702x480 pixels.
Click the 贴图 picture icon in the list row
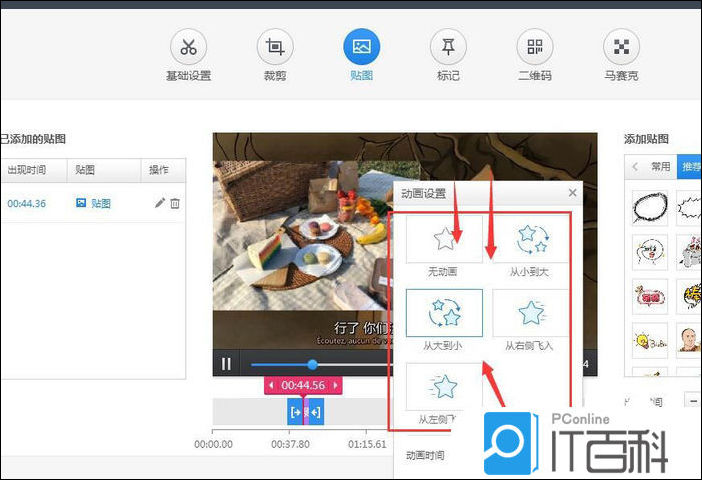tap(81, 203)
